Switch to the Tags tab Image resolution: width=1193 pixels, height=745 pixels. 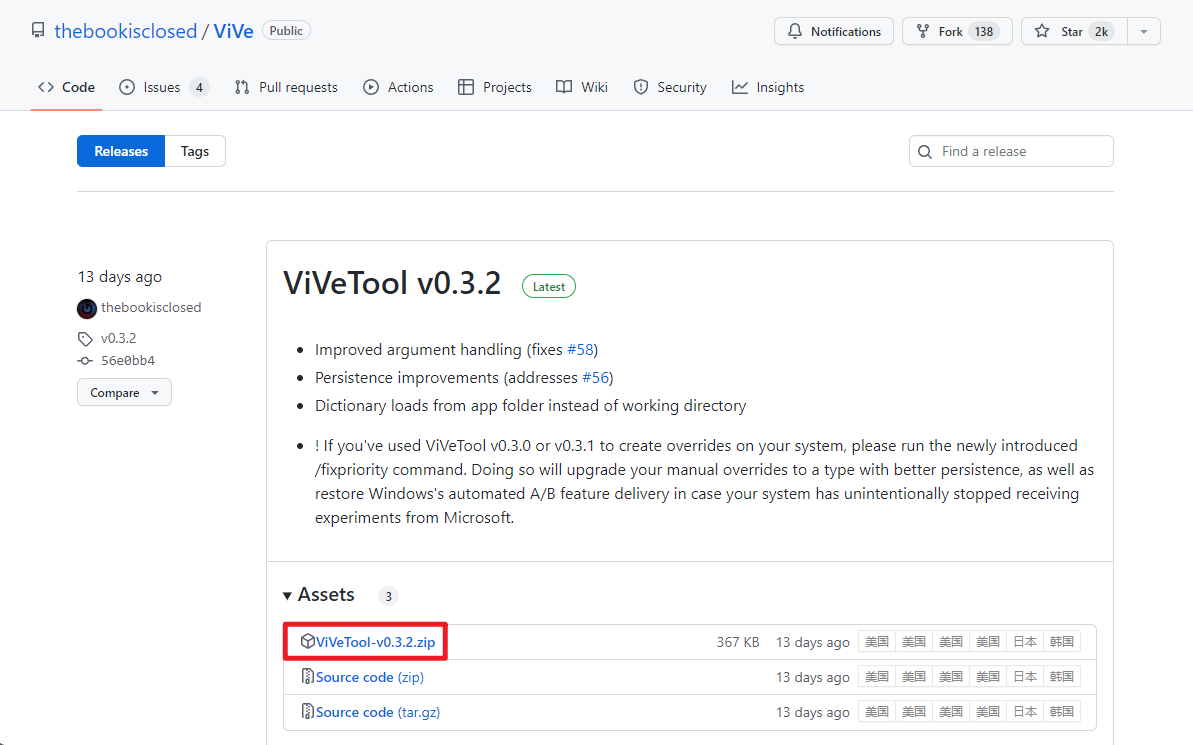(195, 151)
